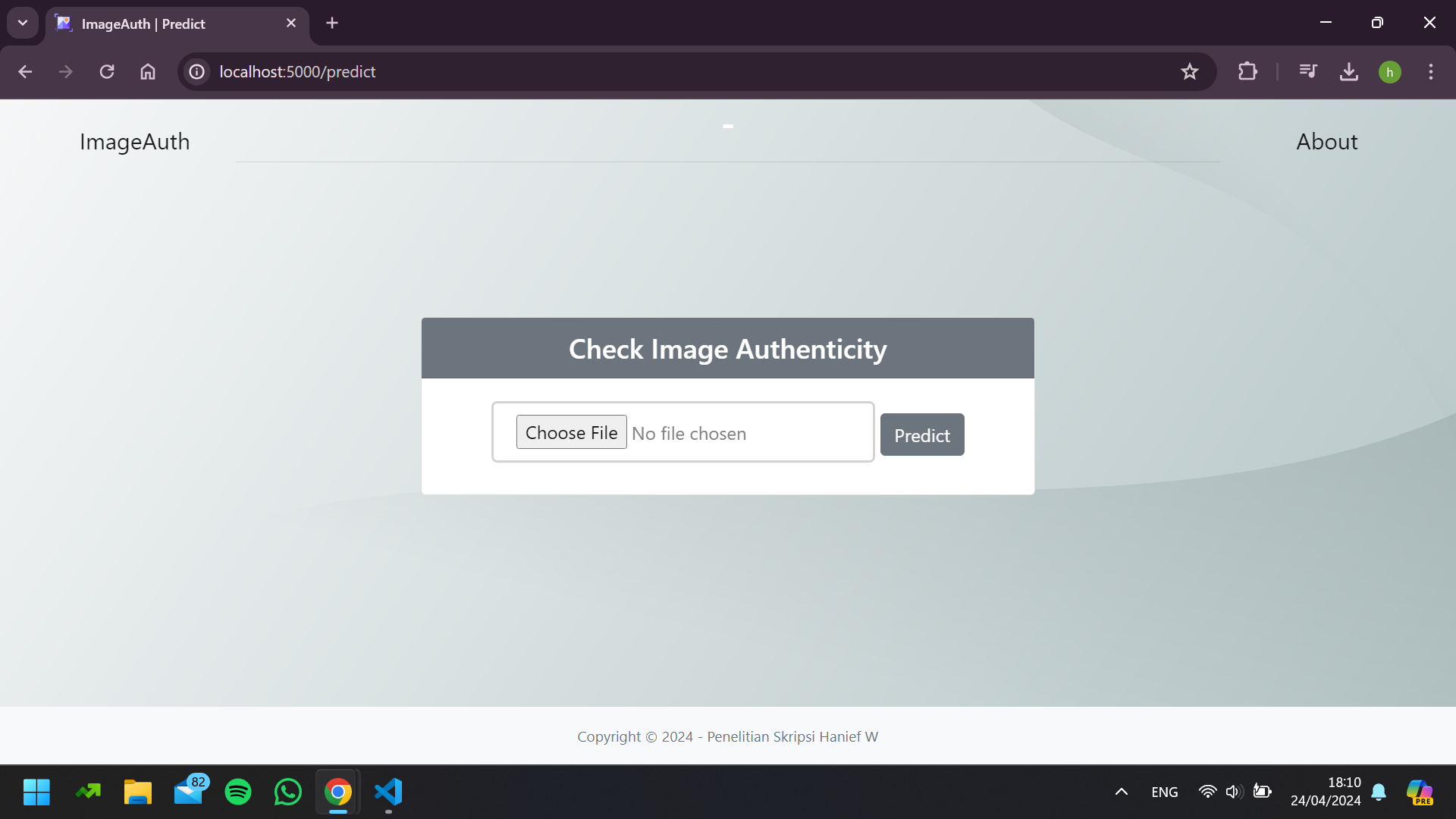Go to the browser home page
This screenshot has width=1456, height=819.
pos(148,71)
